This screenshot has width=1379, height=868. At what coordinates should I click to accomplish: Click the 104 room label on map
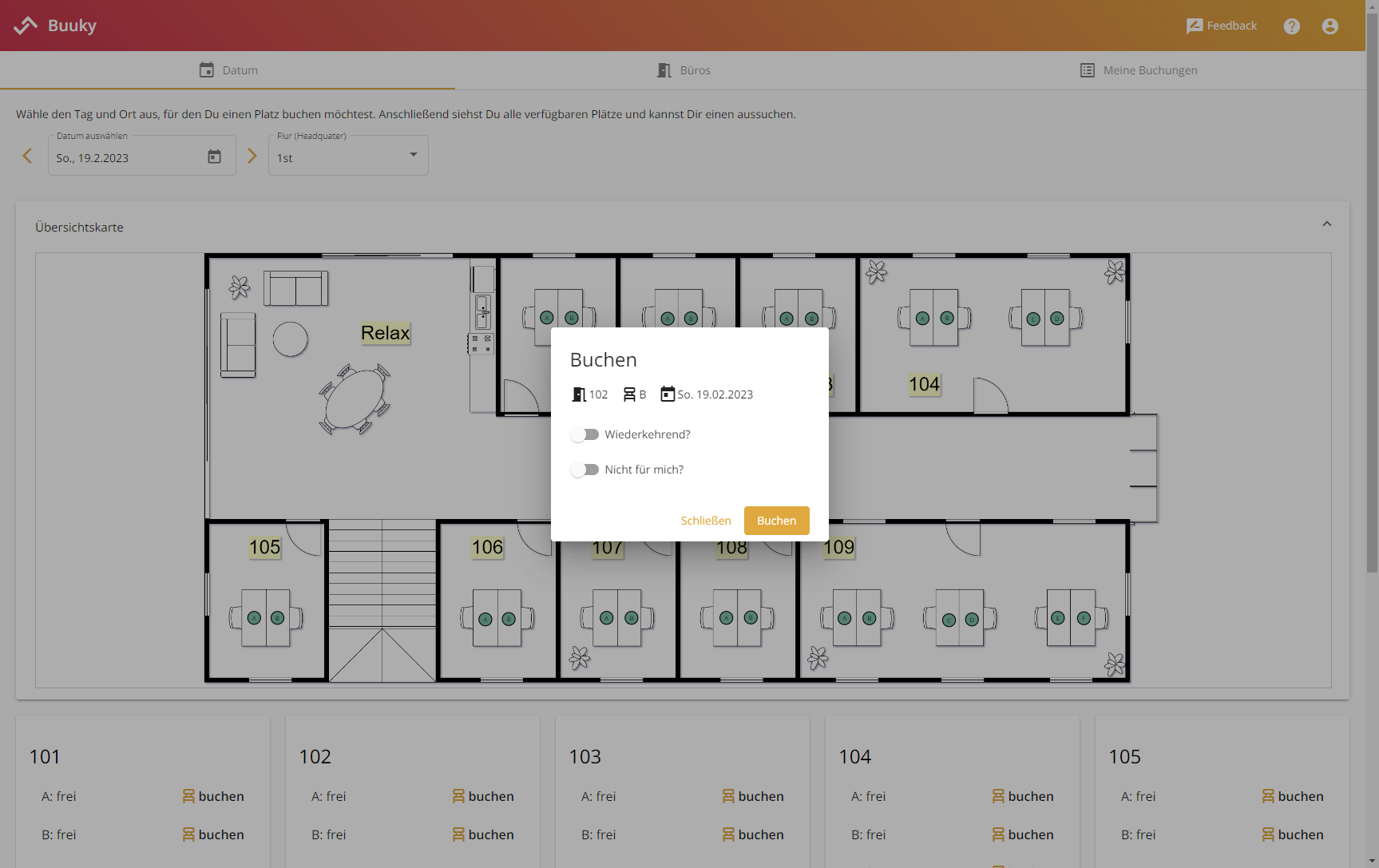pos(924,384)
